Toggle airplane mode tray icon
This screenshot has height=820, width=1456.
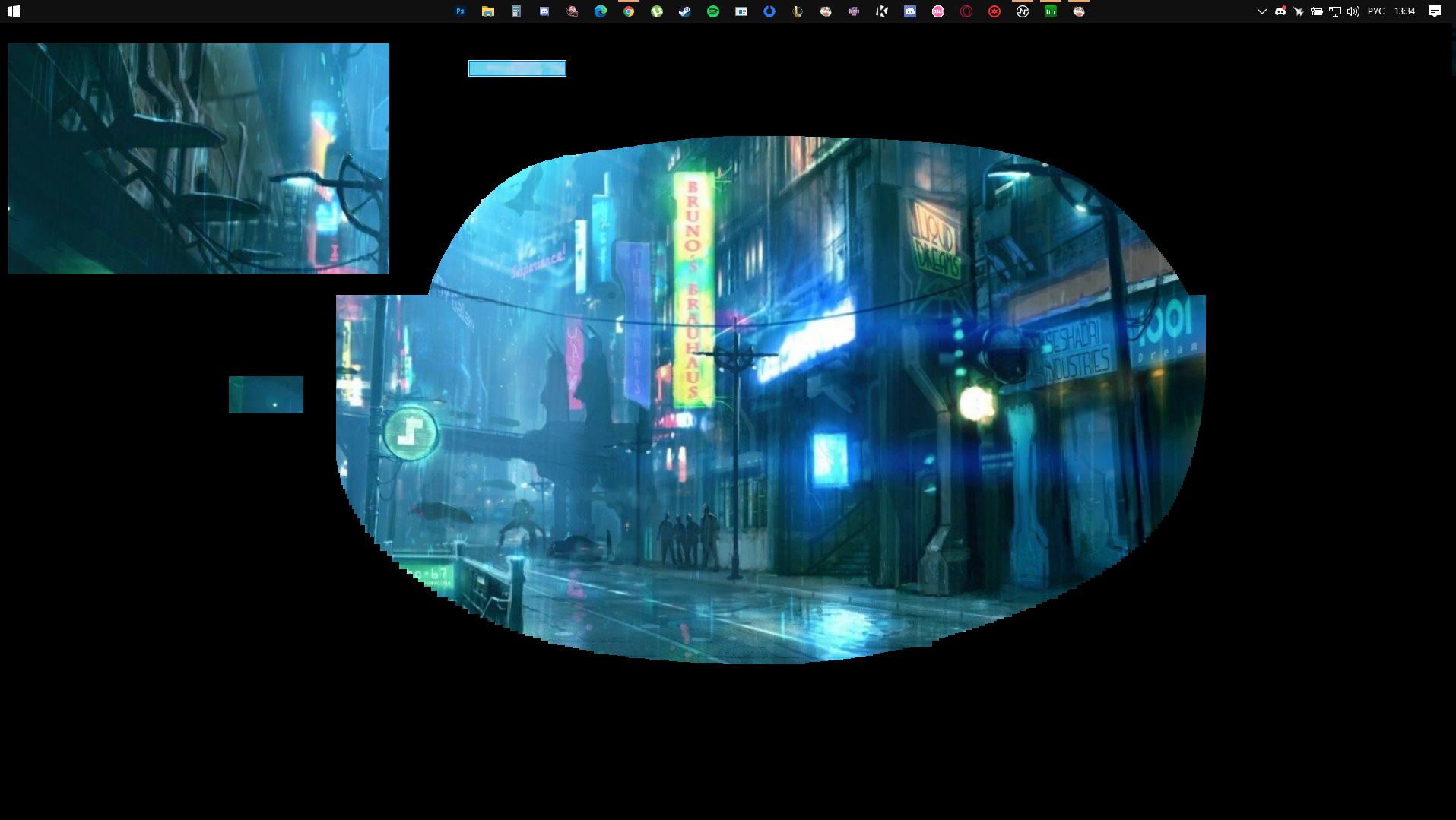(1299, 11)
